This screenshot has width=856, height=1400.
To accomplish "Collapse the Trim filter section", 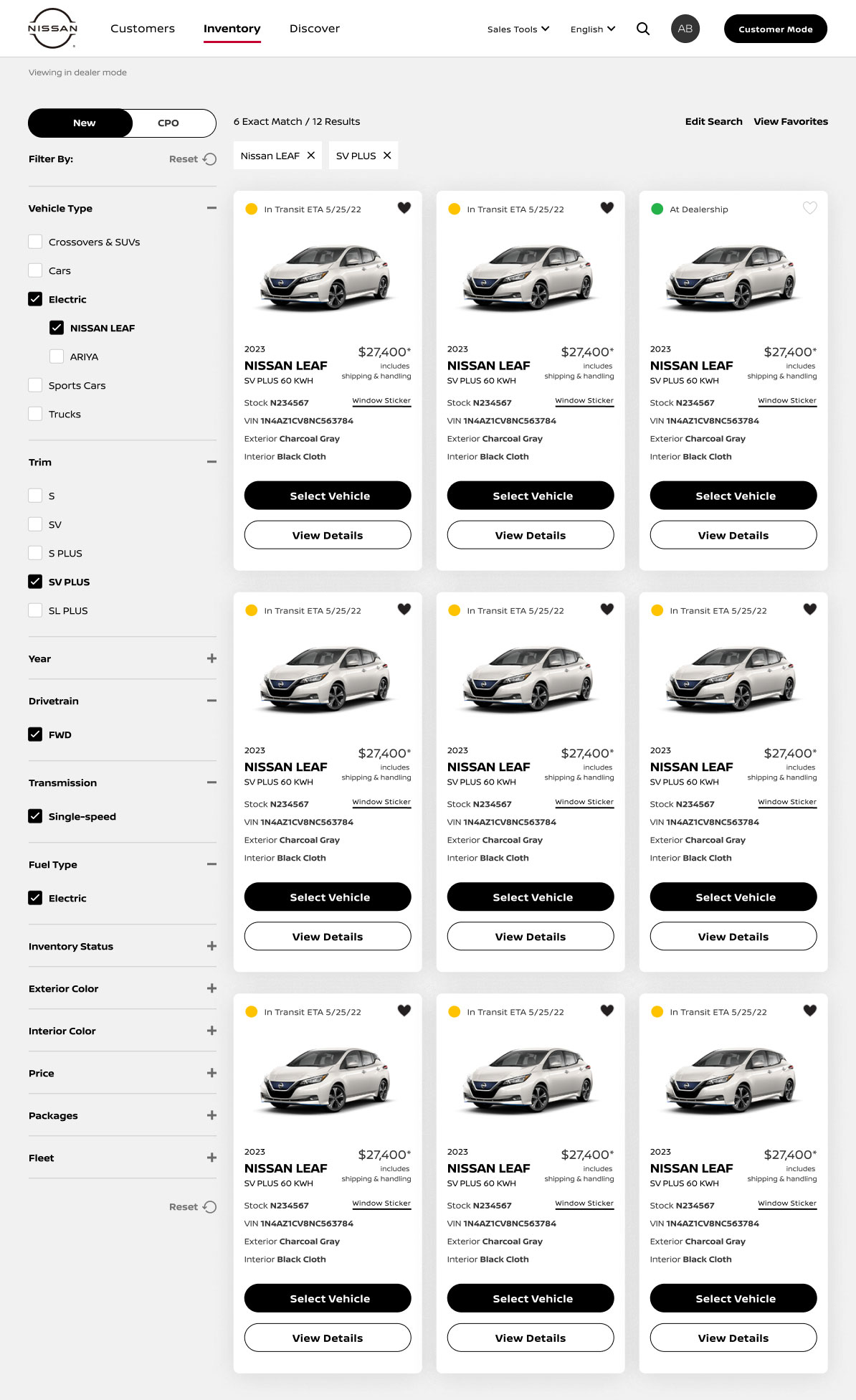I will (211, 462).
